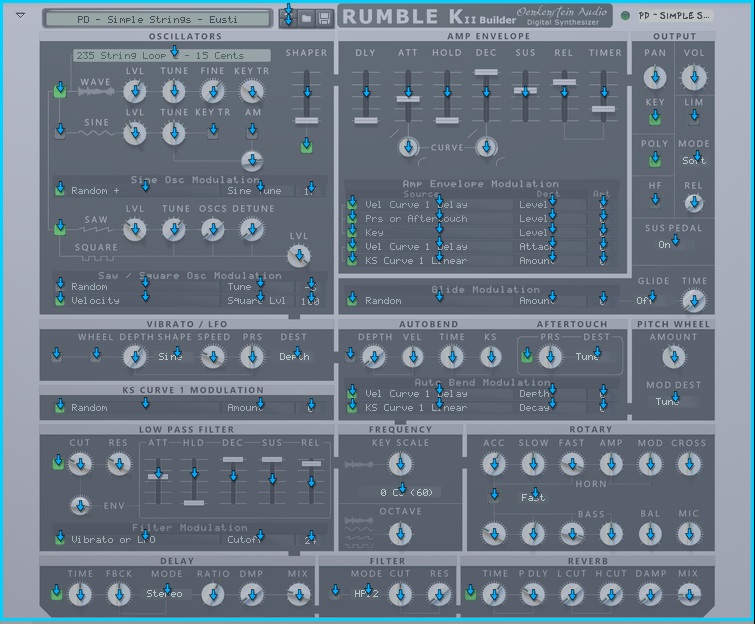Click the Frequency OCTAVE knob
Viewport: 755px width, 624px height.
(400, 533)
